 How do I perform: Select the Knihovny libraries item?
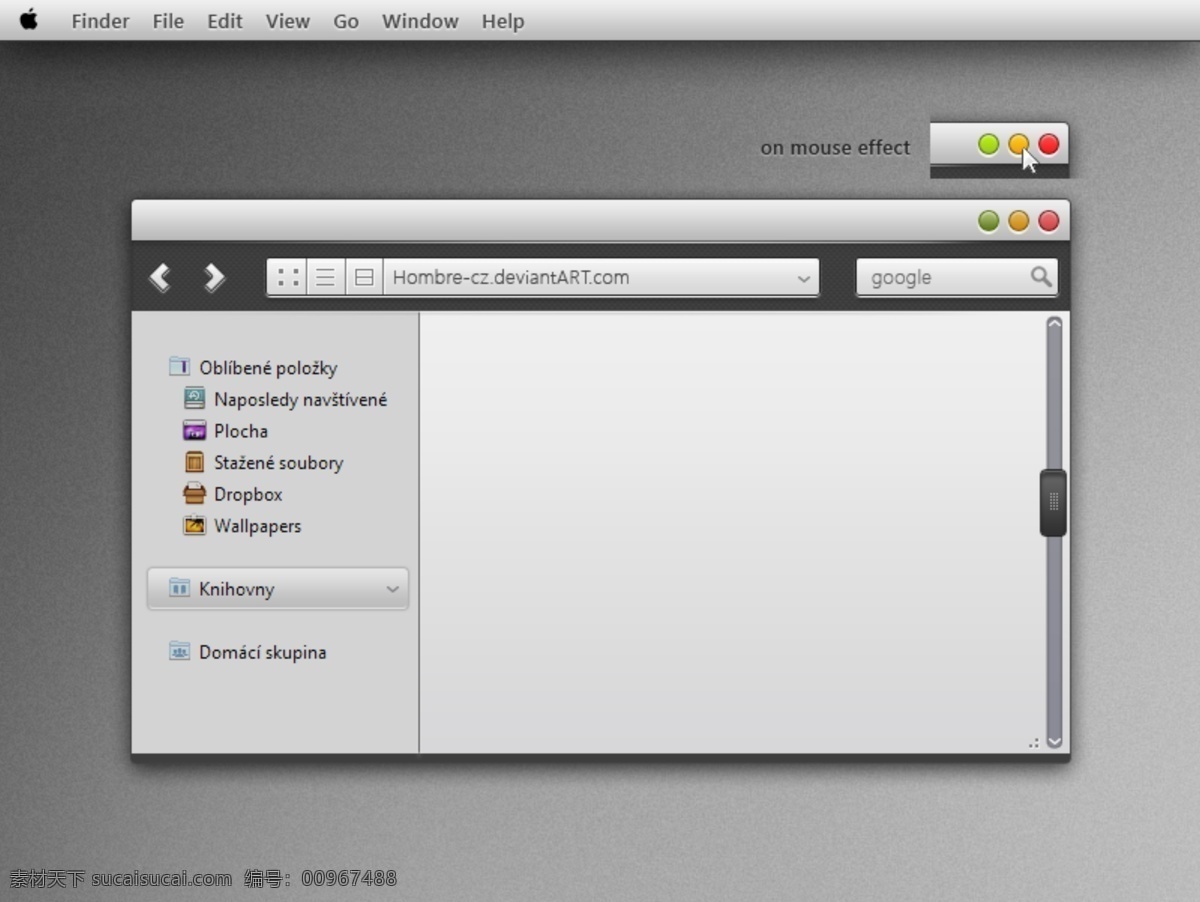point(278,589)
